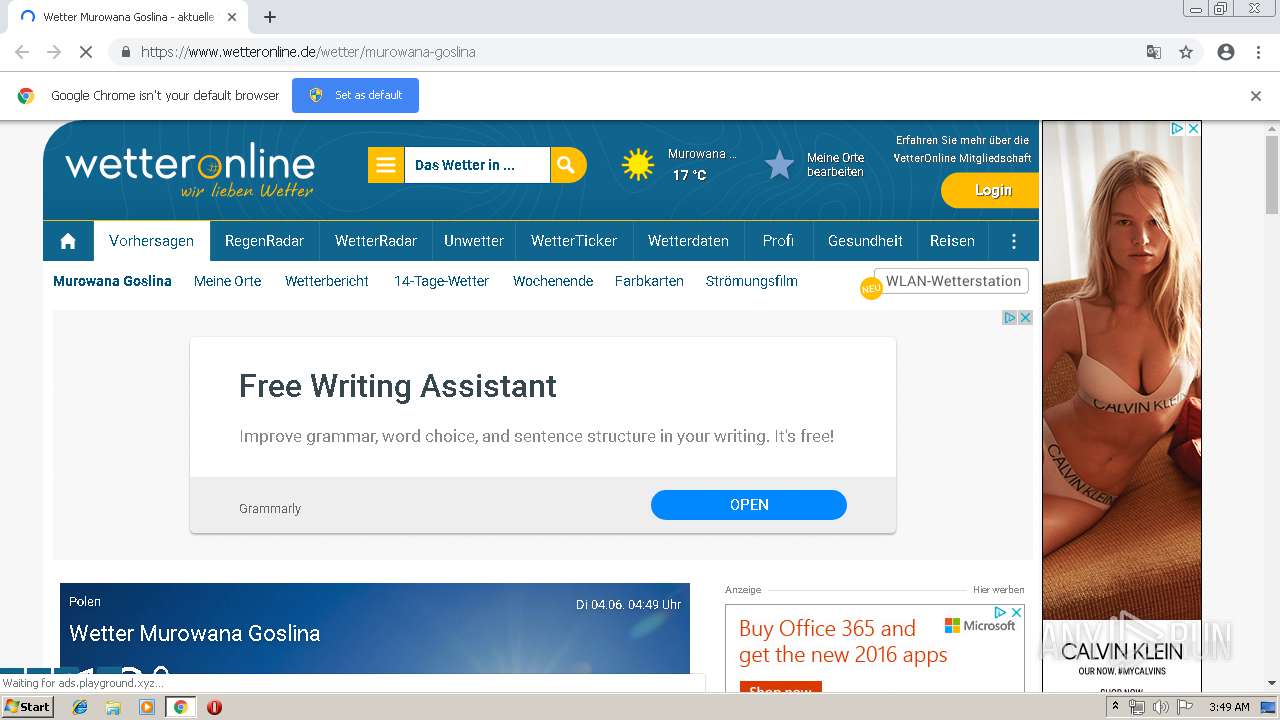Viewport: 1280px width, 720px height.
Task: Click the Free Writing Assistant ad headline
Action: 398,386
